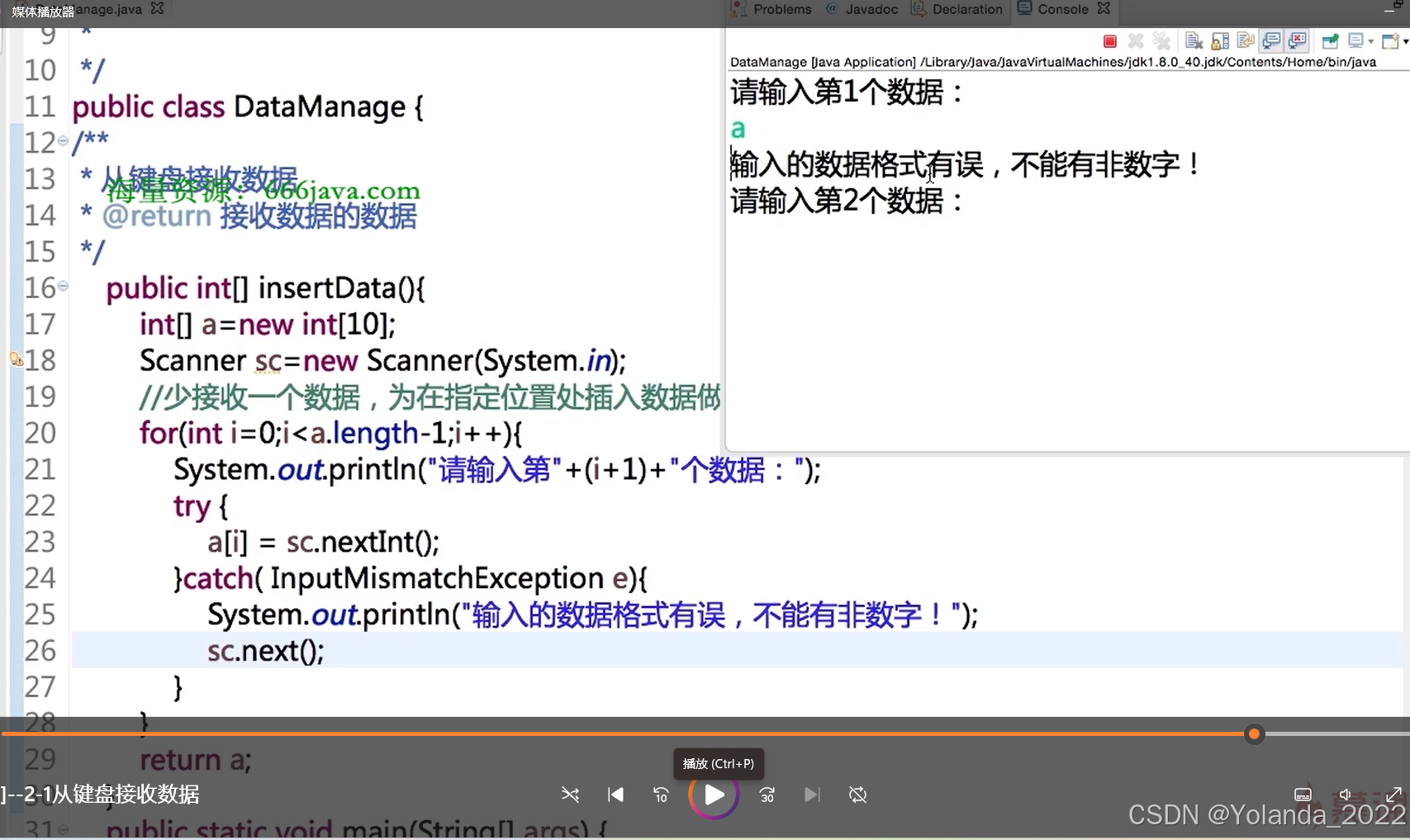Click 'Scanner(System.in)' on line 18
The image size is (1410, 840).
click(x=493, y=361)
